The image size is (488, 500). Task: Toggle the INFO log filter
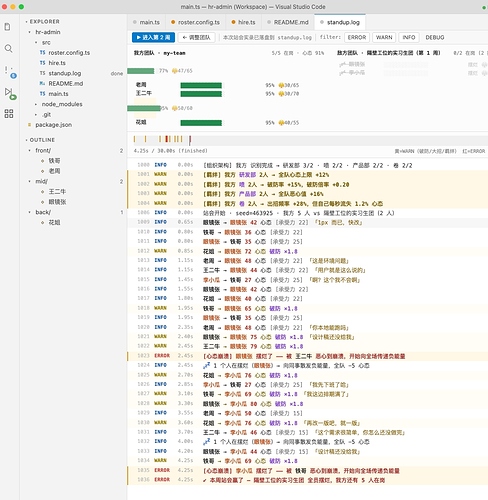click(409, 37)
